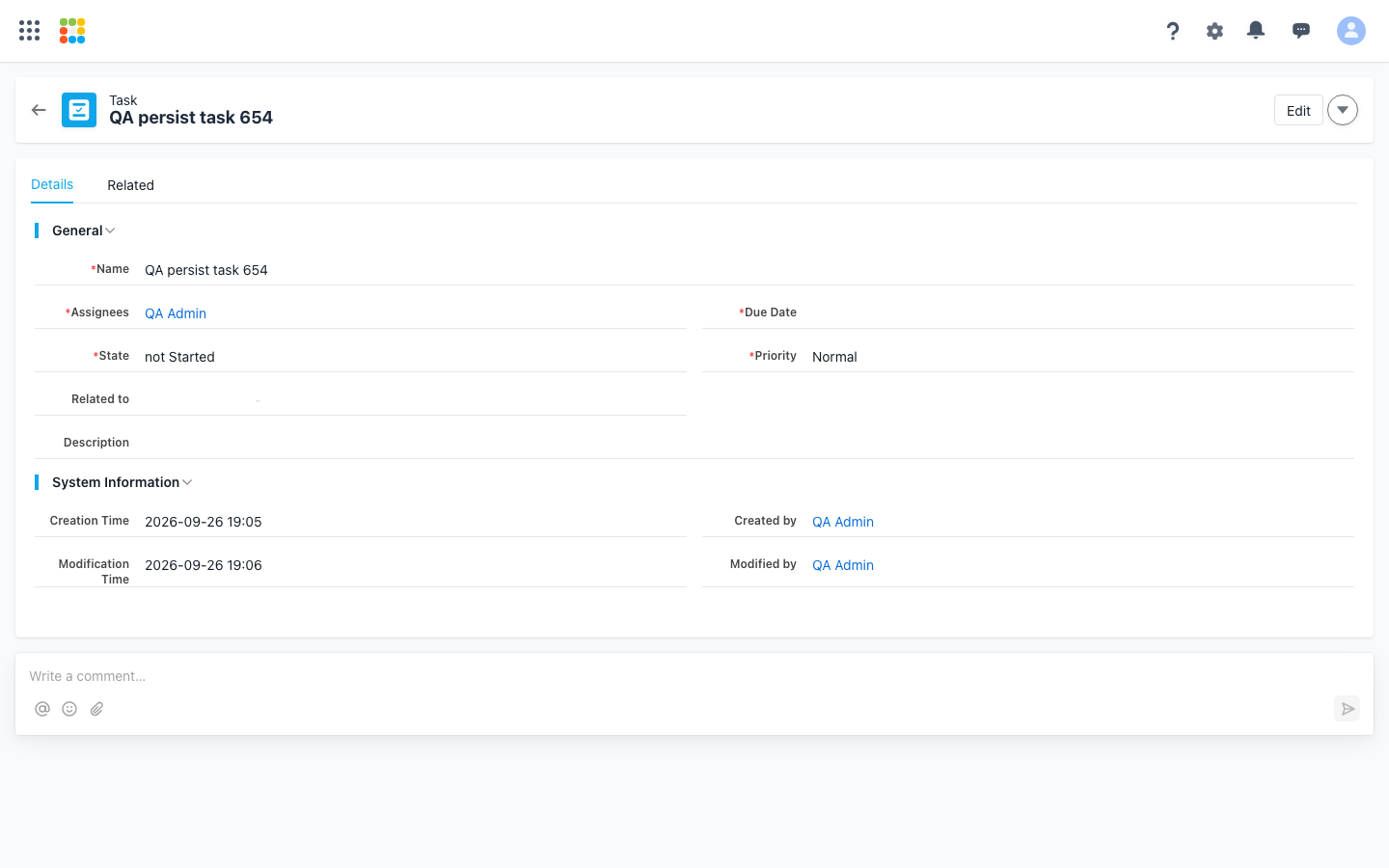Click the Related to field label

click(100, 399)
